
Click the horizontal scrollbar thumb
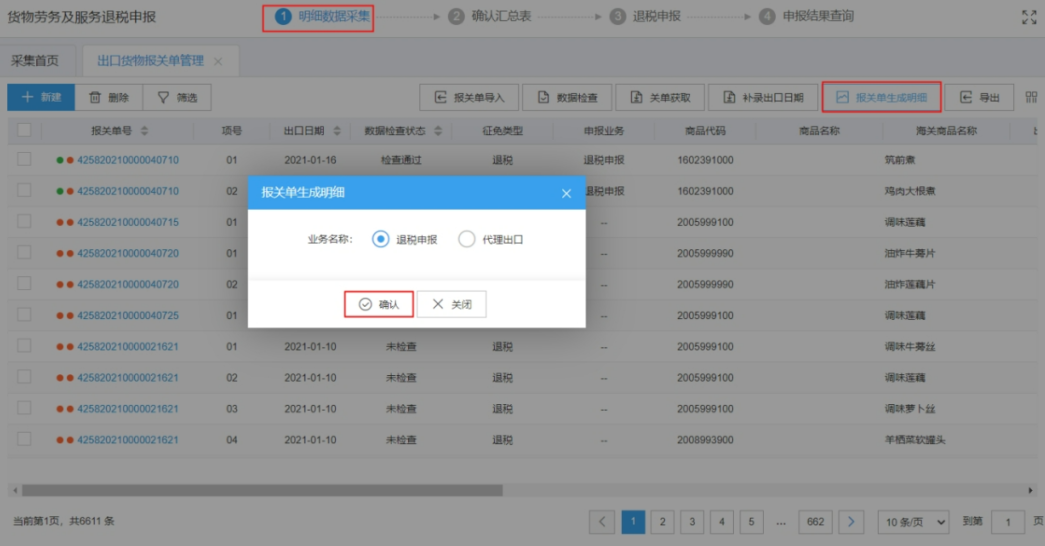tap(262, 491)
